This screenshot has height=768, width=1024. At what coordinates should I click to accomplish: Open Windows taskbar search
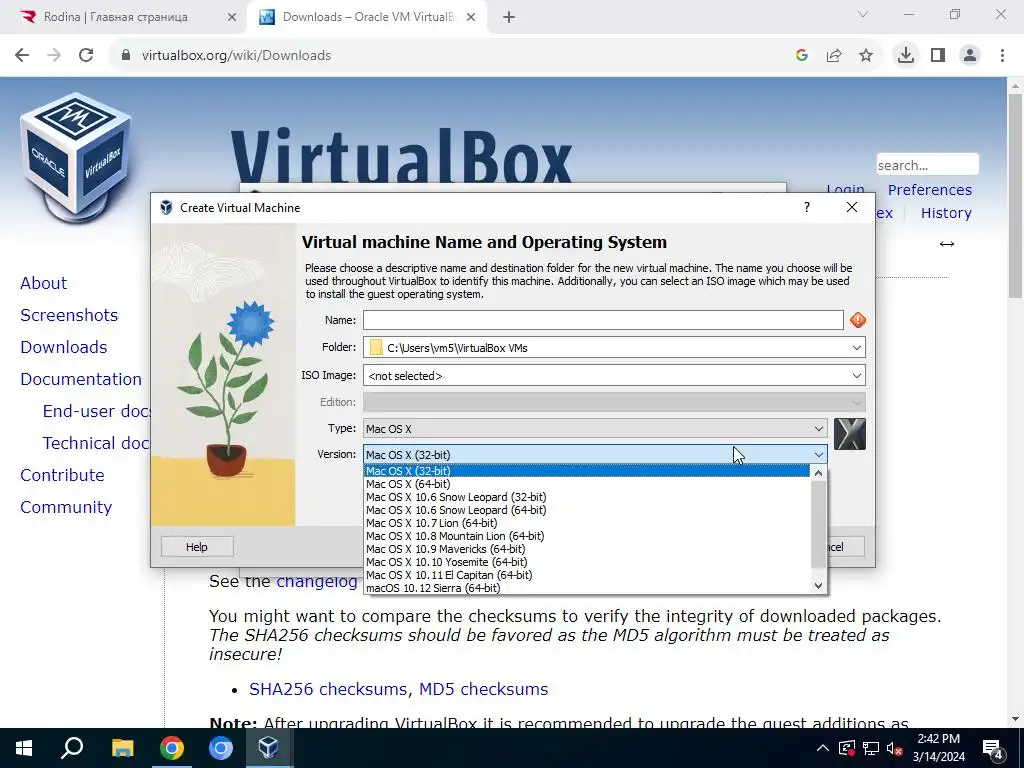72,748
